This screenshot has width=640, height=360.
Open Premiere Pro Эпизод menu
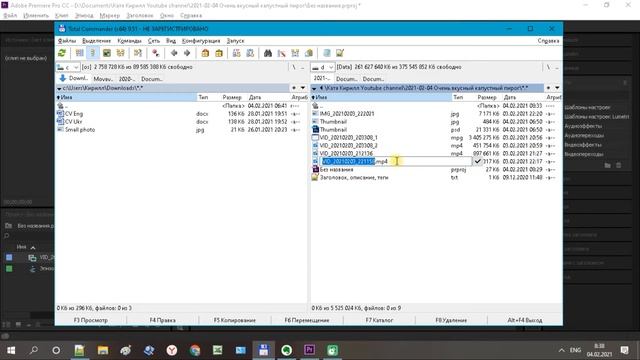pyautogui.click(x=84, y=16)
